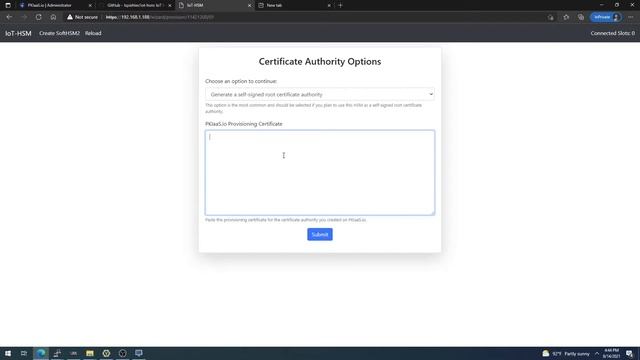The width and height of the screenshot is (640, 360).
Task: Open the Windows Start menu
Action: pyautogui.click(x=8, y=353)
